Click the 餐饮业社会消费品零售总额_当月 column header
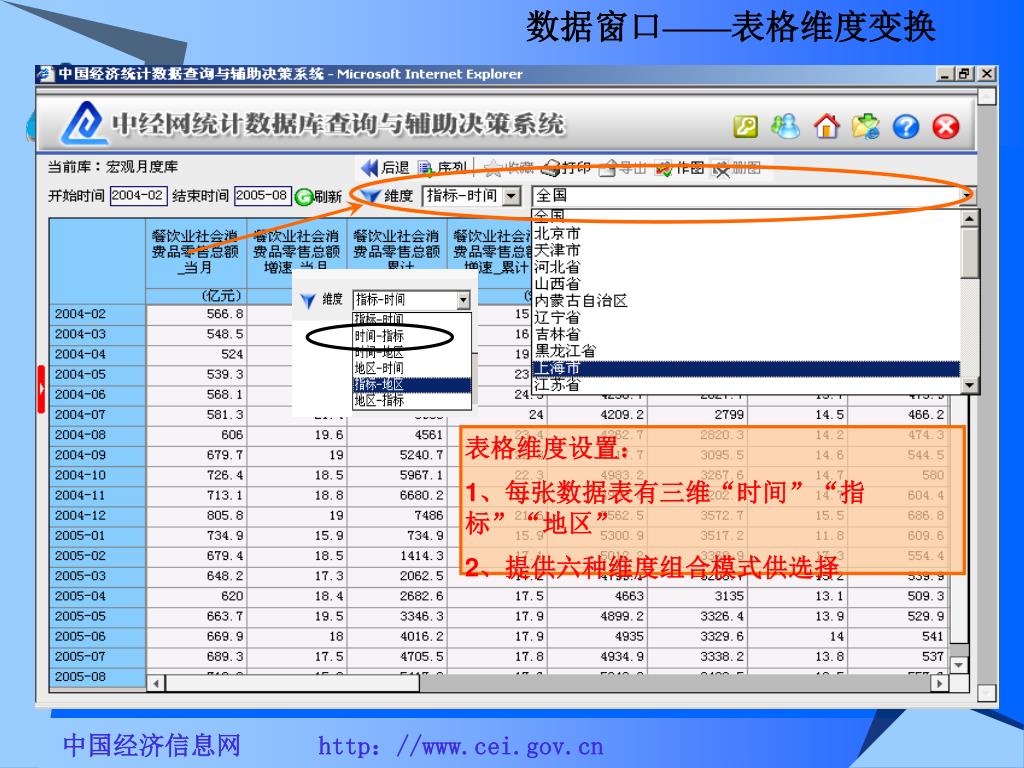The height and width of the screenshot is (768, 1024). click(195, 253)
